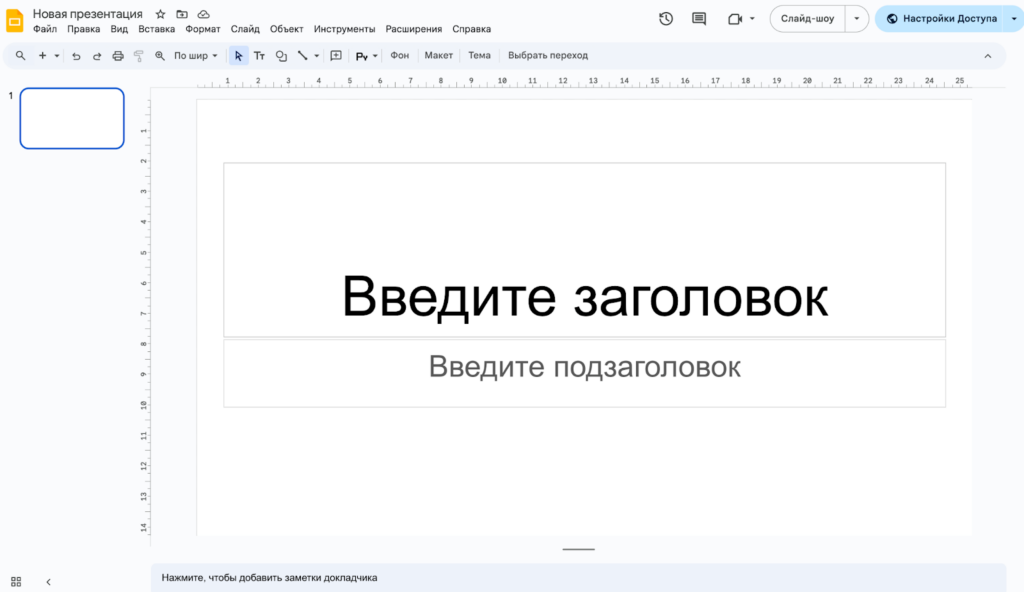Select the Text box tool
This screenshot has height=592, width=1024.
pos(259,55)
